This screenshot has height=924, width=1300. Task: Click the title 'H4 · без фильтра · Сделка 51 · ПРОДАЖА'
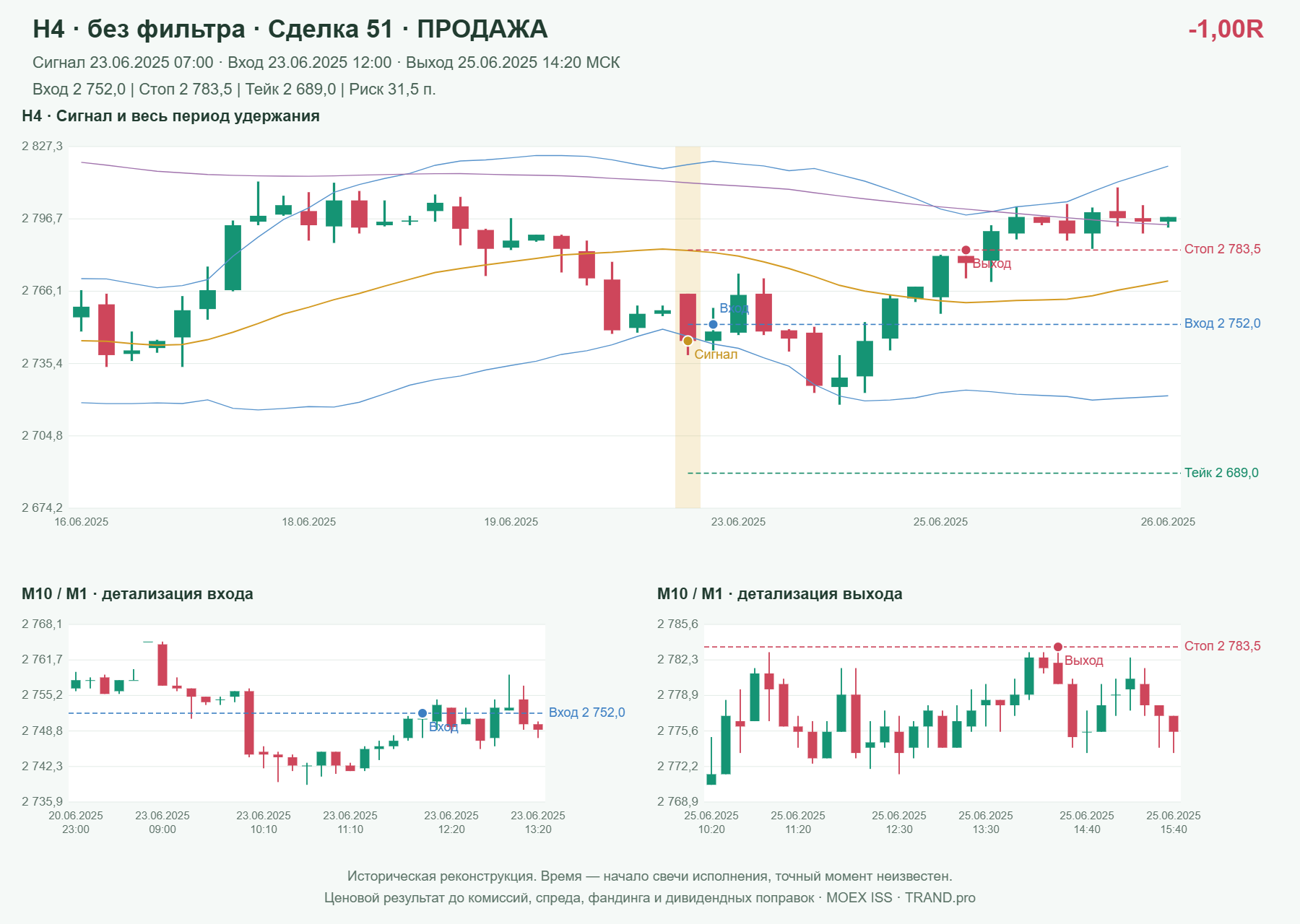point(290,29)
